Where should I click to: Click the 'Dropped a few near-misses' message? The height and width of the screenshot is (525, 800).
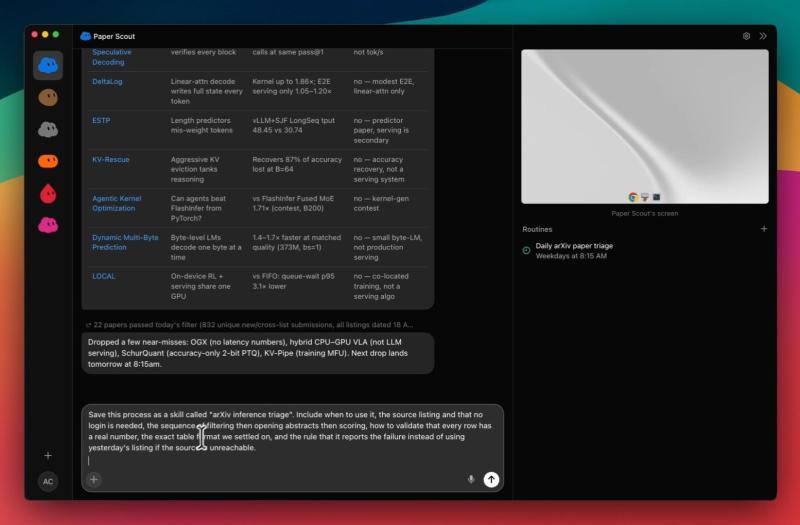point(258,353)
